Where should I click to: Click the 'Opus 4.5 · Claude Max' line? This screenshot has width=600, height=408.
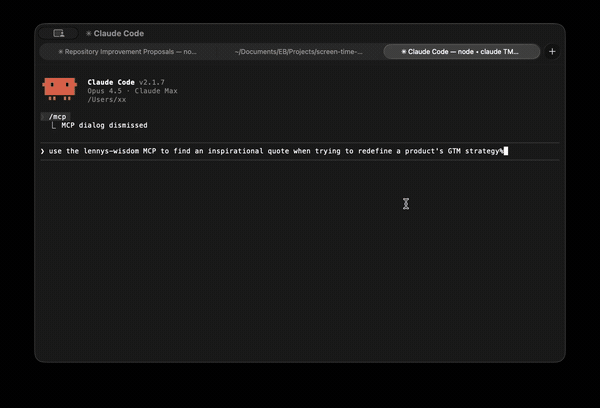point(132,91)
